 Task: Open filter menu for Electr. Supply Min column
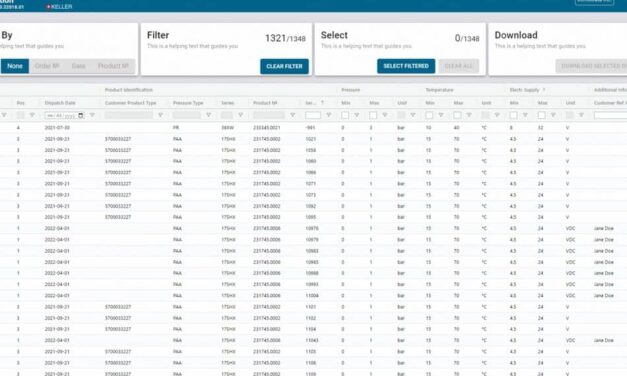point(525,115)
